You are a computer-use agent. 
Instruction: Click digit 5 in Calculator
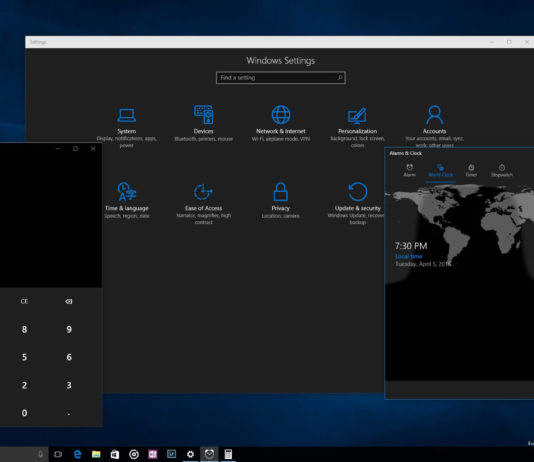click(24, 357)
